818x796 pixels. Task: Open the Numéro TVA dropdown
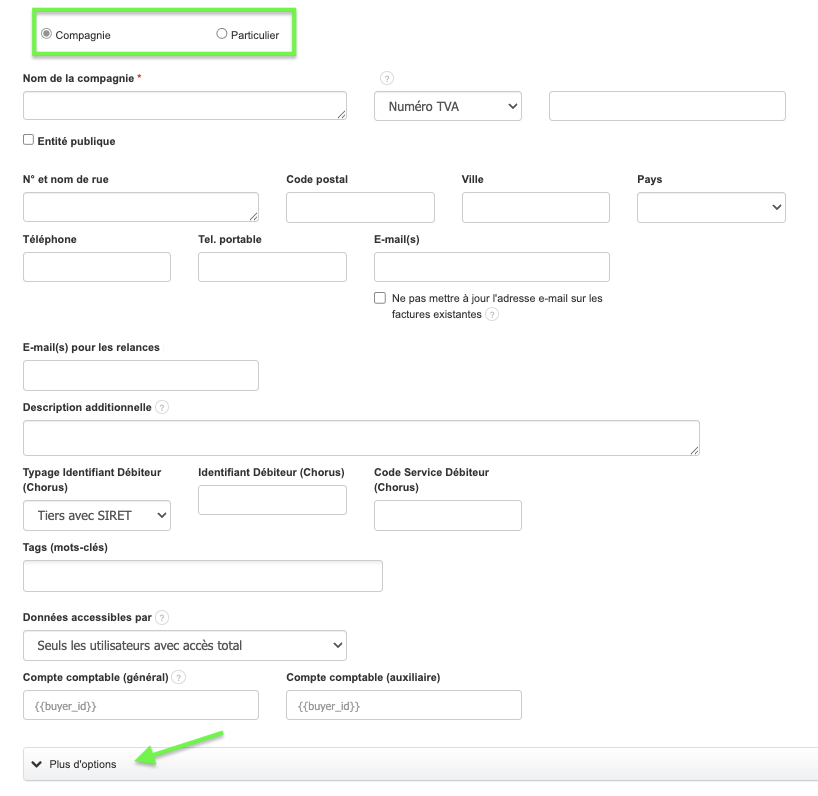448,106
